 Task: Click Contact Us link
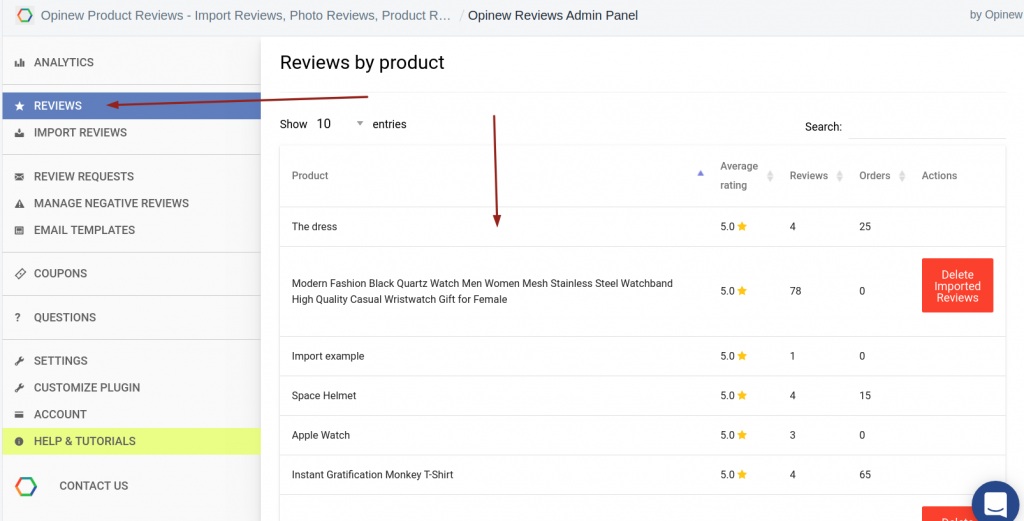(93, 486)
